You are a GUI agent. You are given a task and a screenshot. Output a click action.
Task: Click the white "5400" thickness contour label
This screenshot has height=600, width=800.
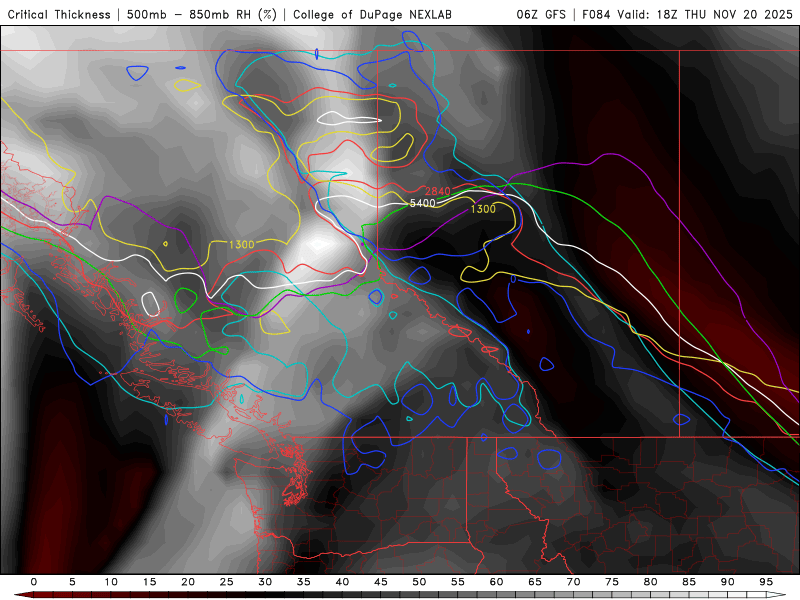(422, 204)
